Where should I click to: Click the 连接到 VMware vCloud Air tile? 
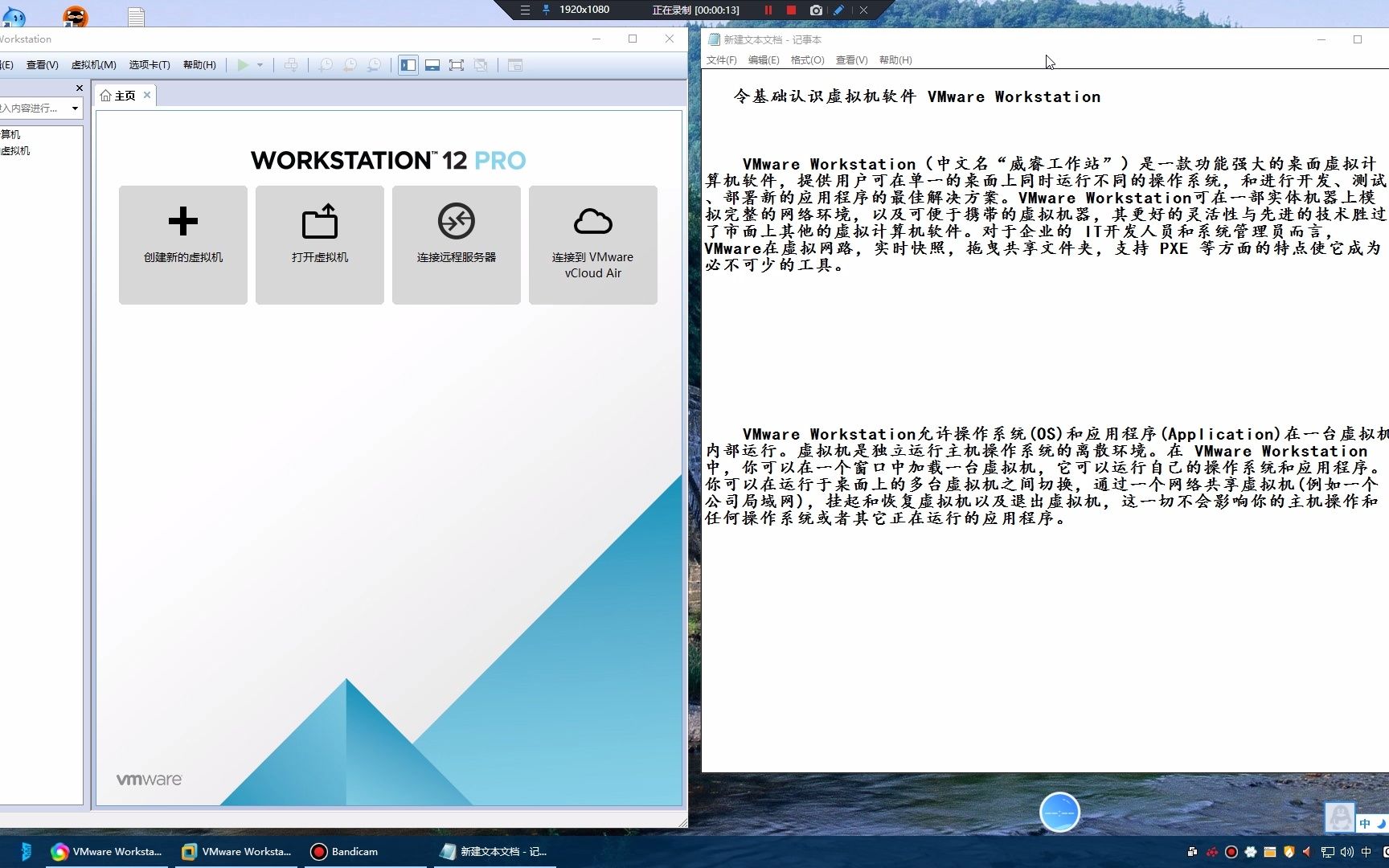pos(593,245)
